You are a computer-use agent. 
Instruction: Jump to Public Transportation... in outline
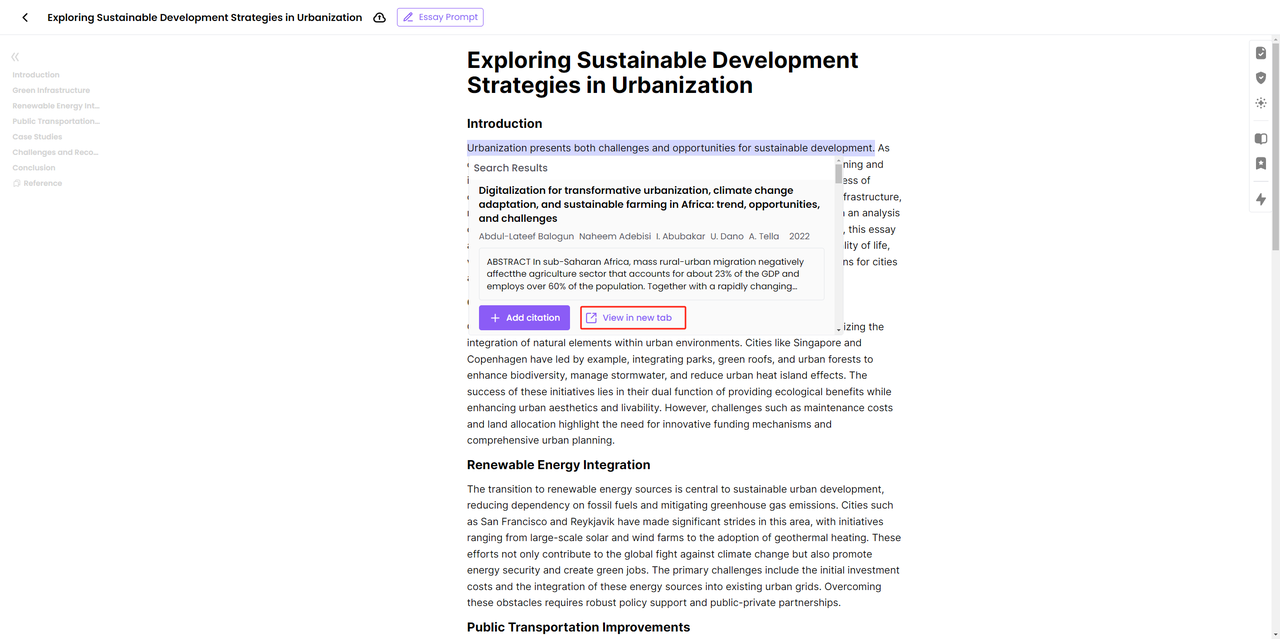[56, 121]
